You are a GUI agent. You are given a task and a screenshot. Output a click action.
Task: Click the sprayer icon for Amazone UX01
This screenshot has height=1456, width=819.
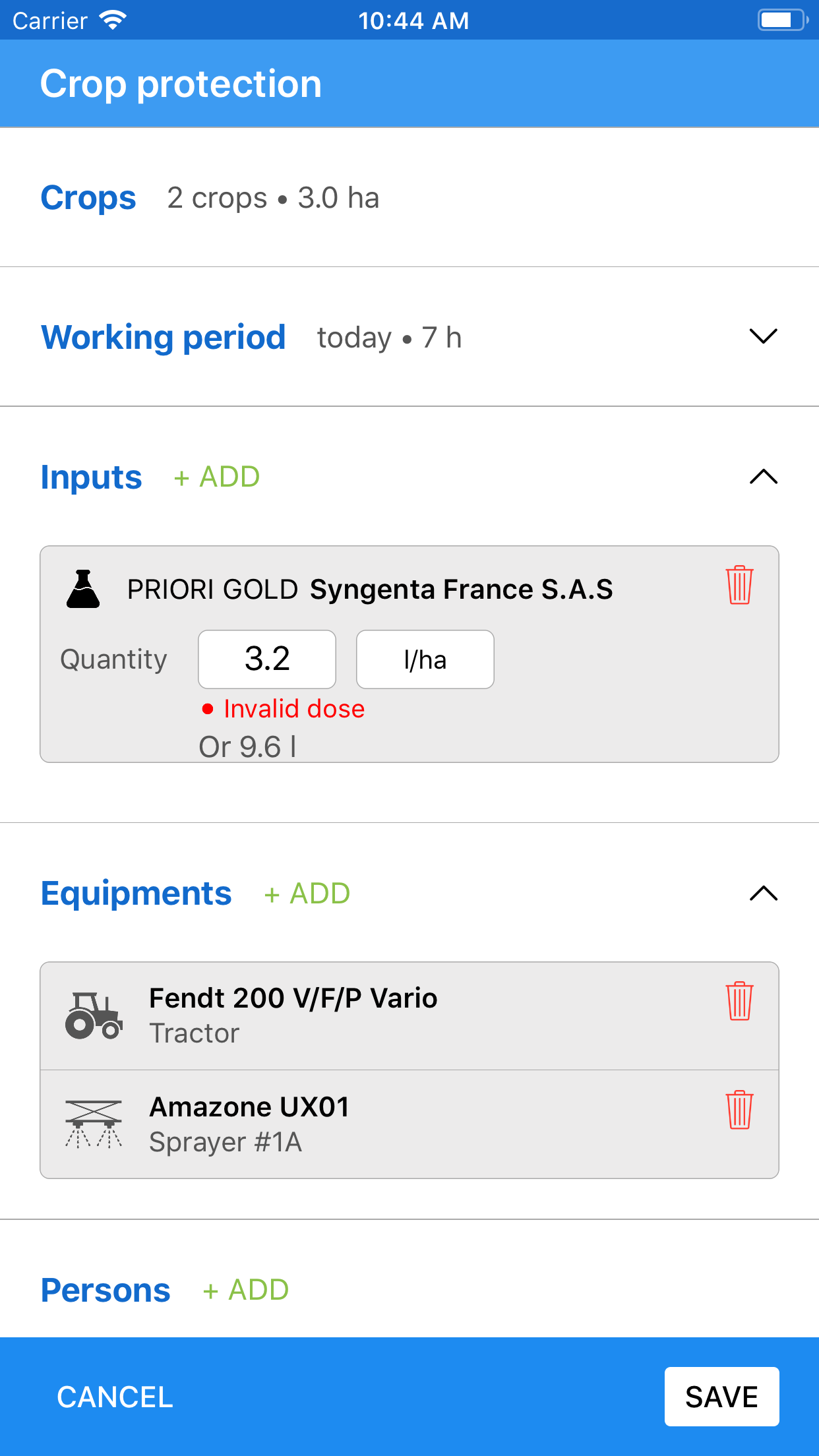pyautogui.click(x=94, y=1124)
